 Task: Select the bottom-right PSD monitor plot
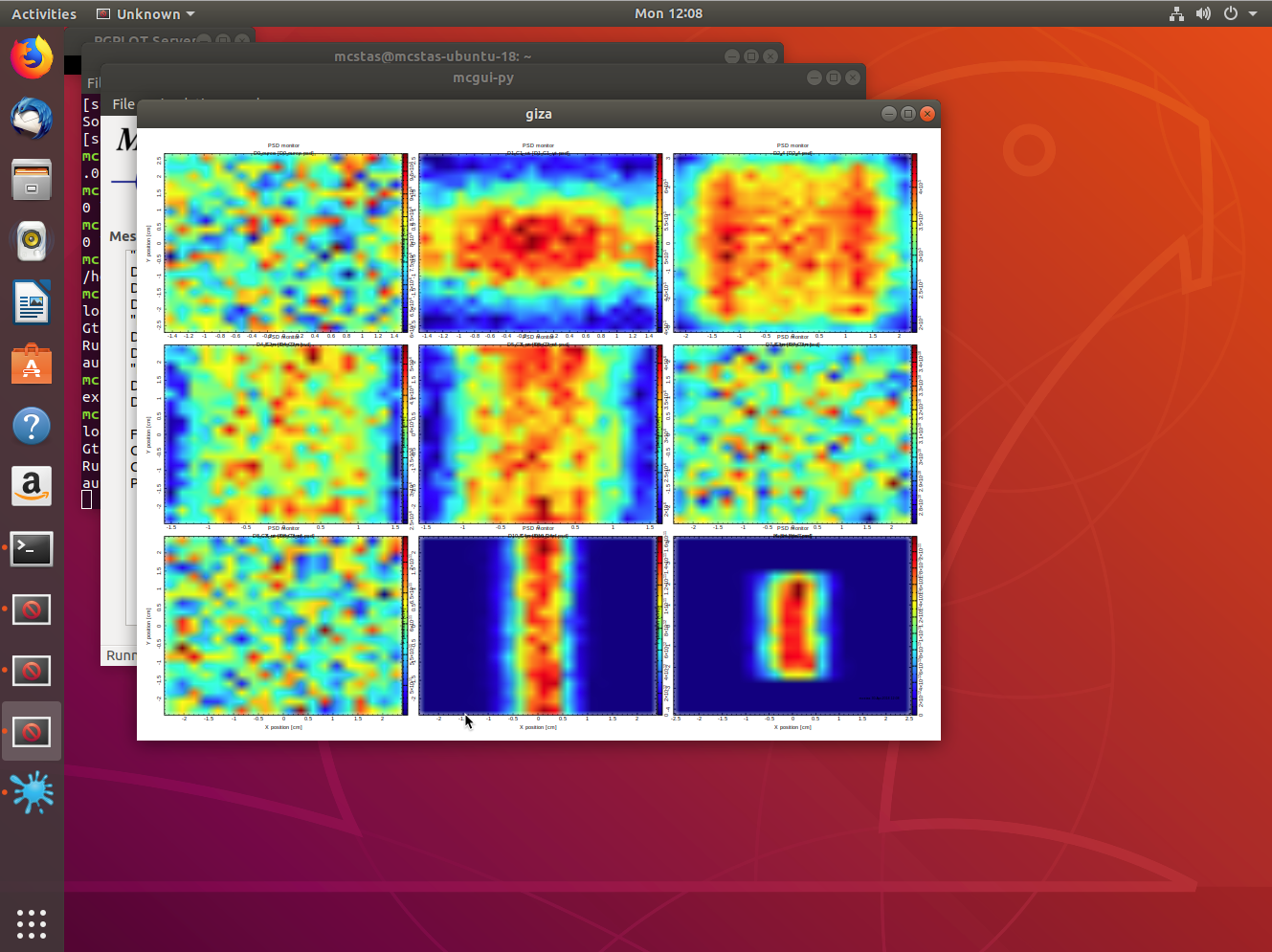point(792,626)
